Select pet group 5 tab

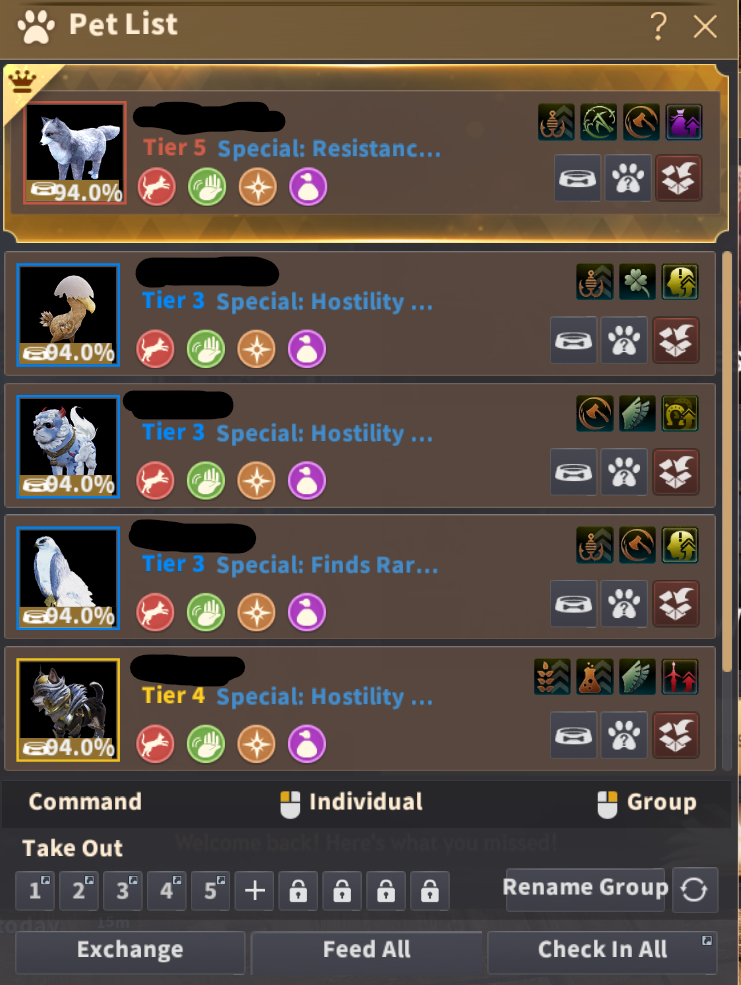(210, 891)
